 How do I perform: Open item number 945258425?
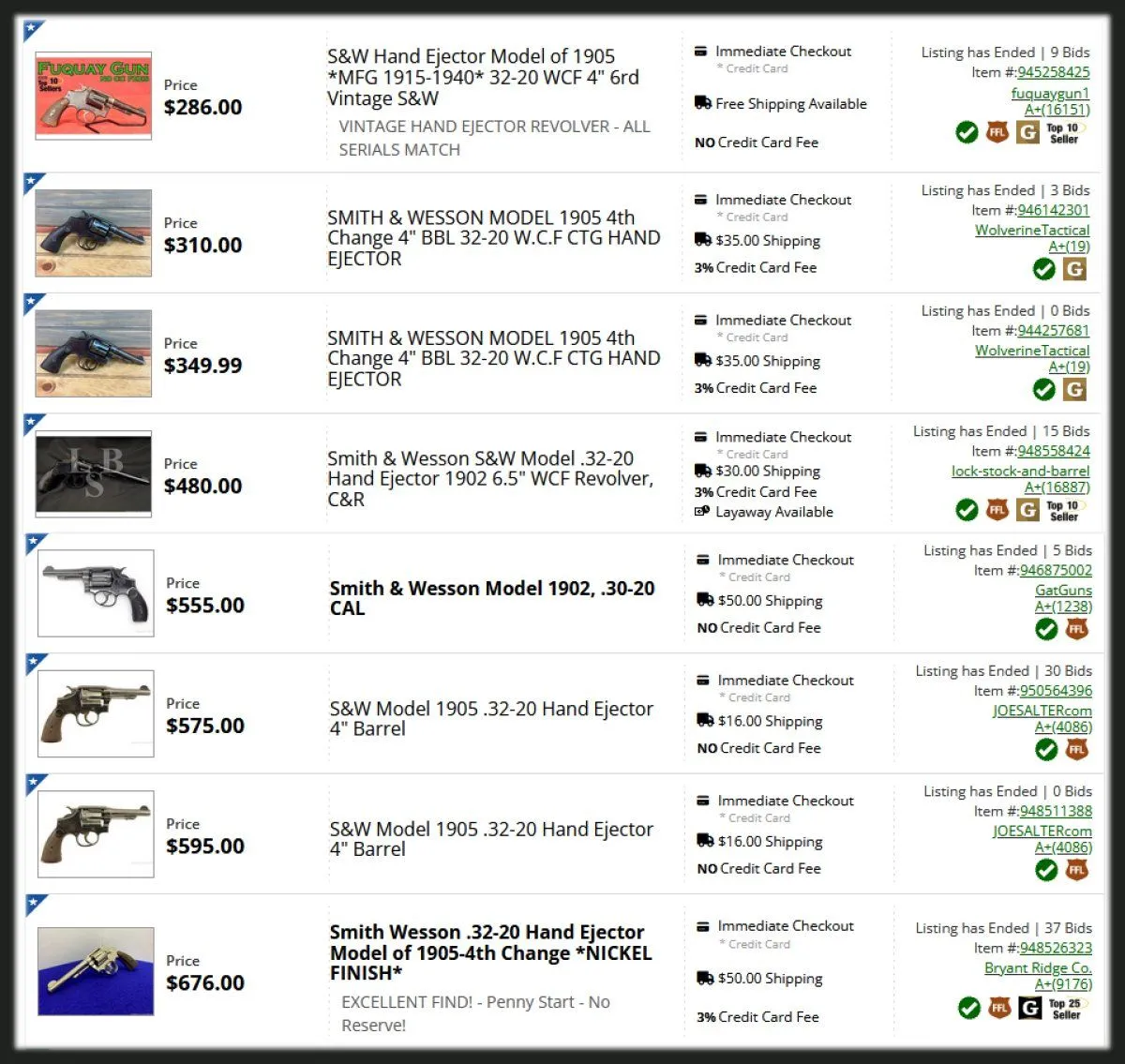[x=1054, y=72]
